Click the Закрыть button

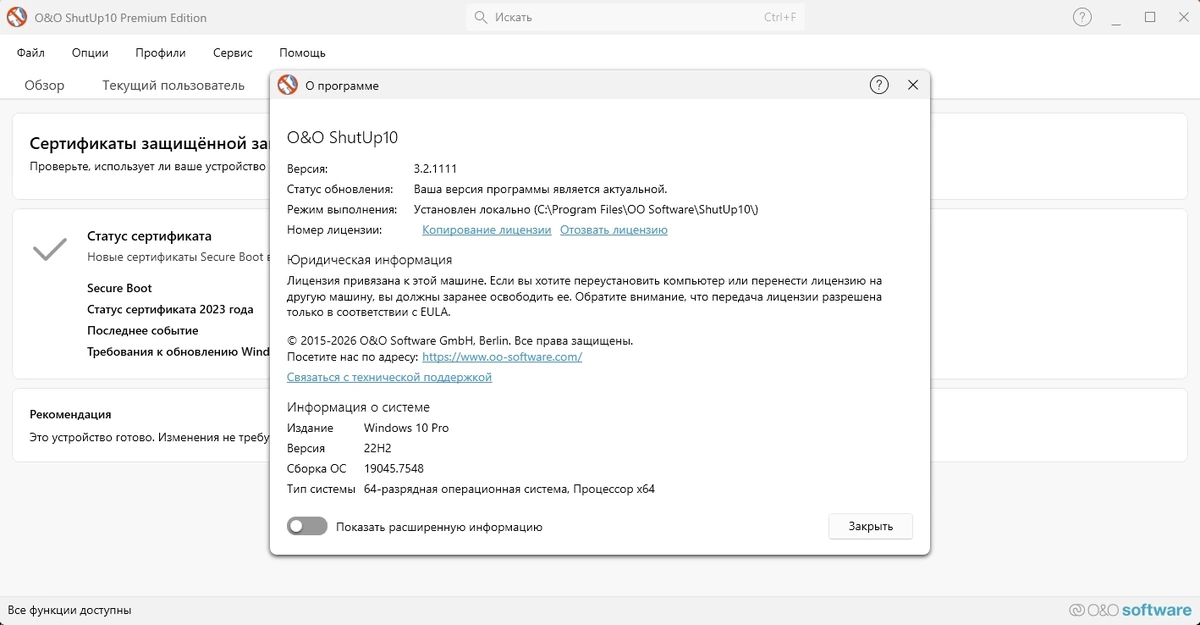pos(871,526)
